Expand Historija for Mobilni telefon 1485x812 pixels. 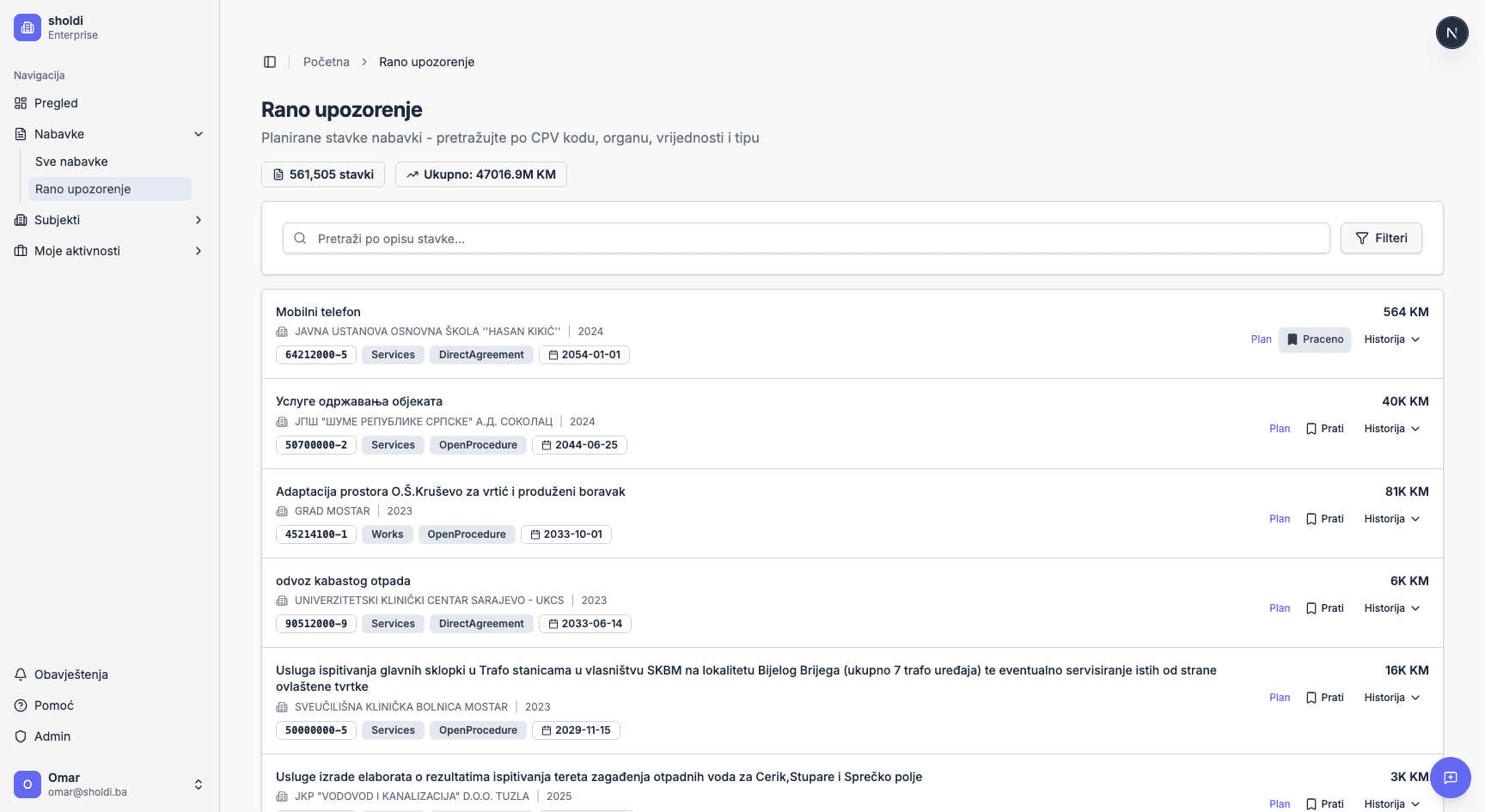tap(1391, 339)
